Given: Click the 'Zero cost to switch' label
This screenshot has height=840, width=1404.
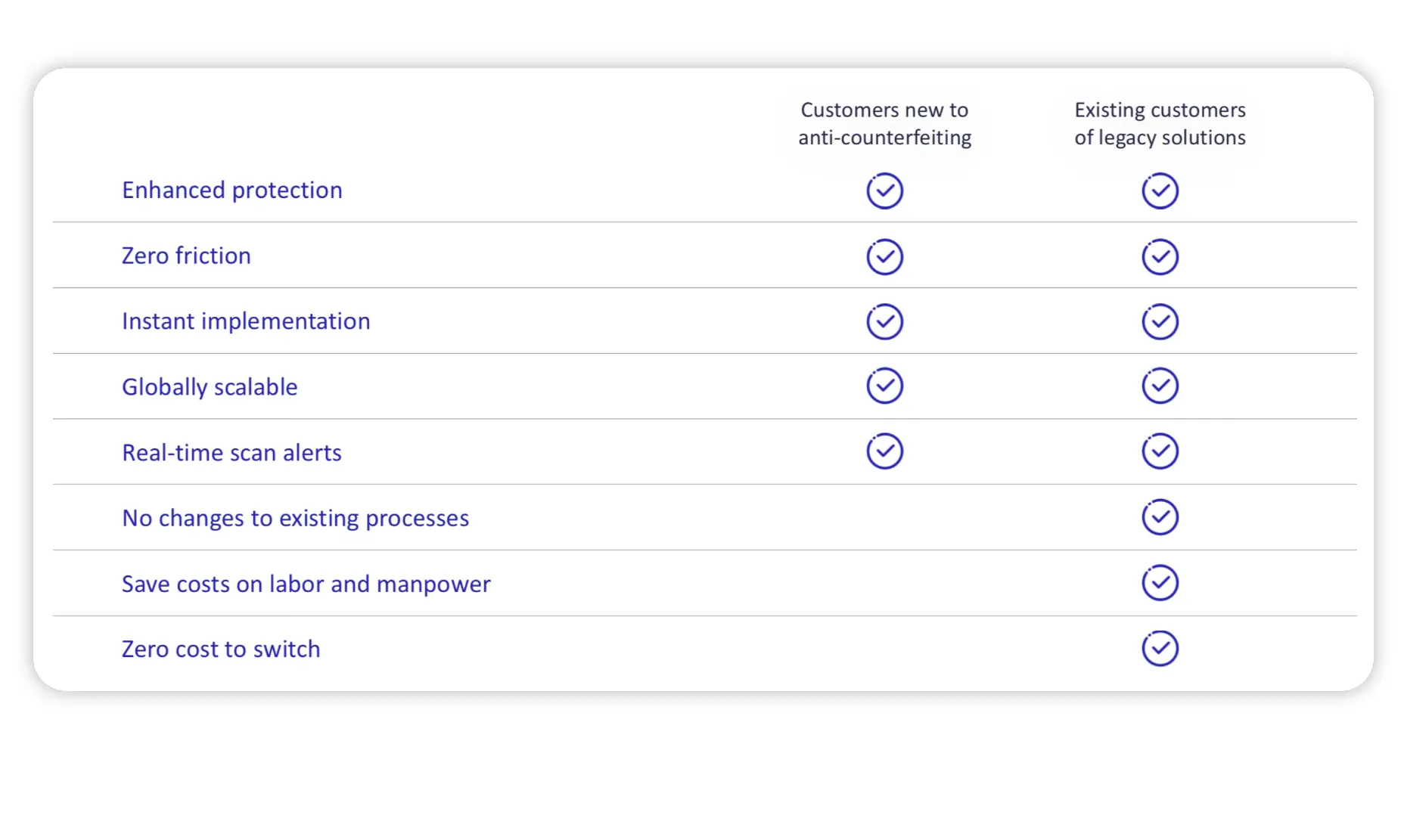Looking at the screenshot, I should point(221,649).
